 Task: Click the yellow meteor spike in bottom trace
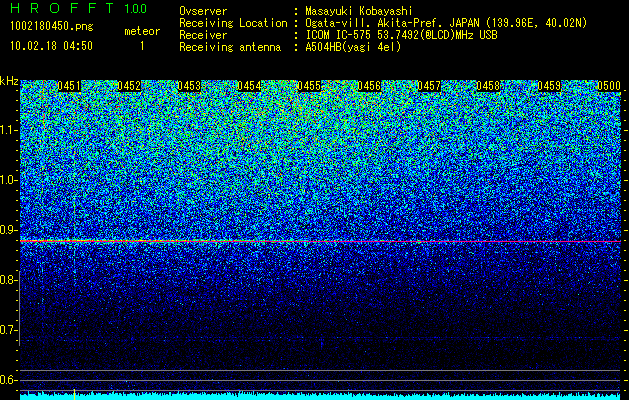(74, 394)
